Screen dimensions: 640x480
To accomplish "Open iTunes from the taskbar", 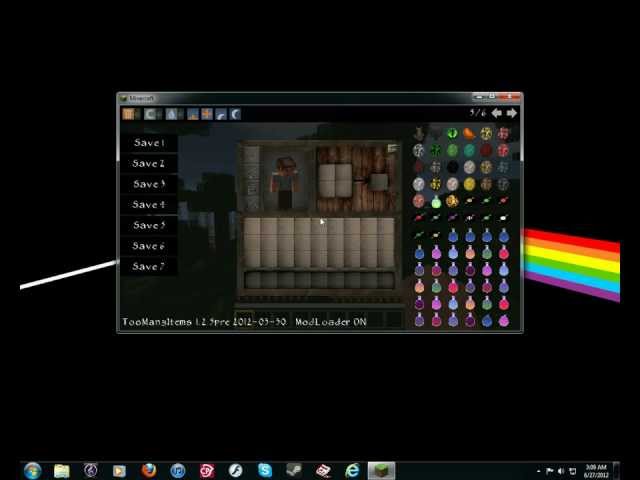I will [x=178, y=471].
